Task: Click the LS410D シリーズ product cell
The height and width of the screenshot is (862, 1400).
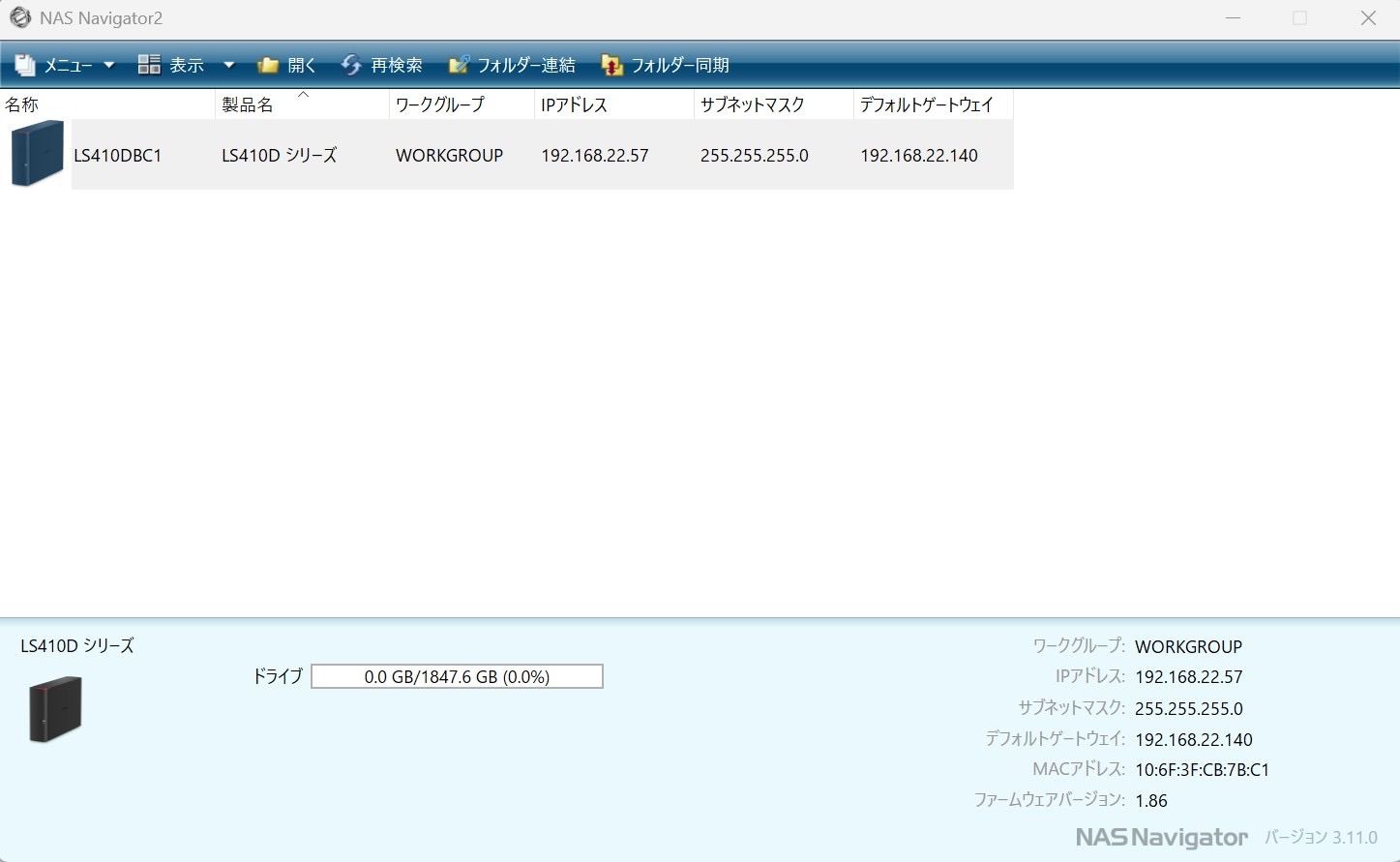Action: (x=280, y=155)
